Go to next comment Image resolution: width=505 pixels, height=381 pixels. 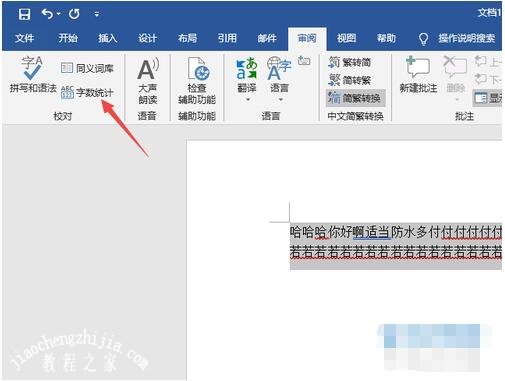tap(488, 80)
